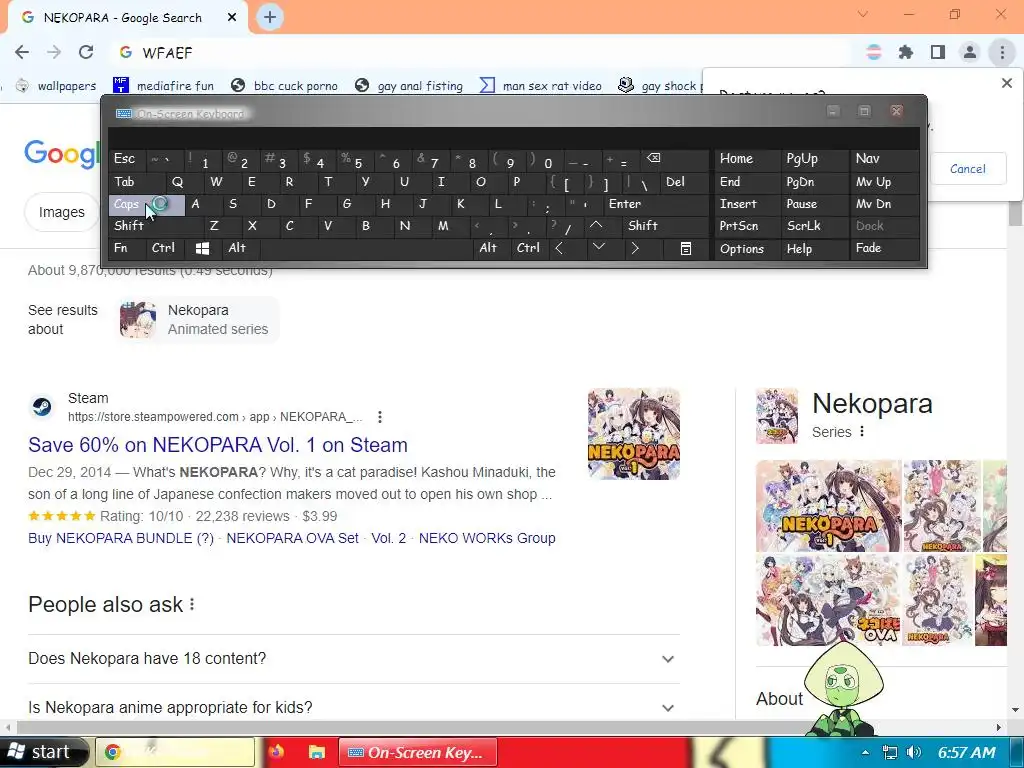Image resolution: width=1024 pixels, height=768 pixels.
Task: Open the Extensions puzzle-piece icon
Action: (906, 52)
